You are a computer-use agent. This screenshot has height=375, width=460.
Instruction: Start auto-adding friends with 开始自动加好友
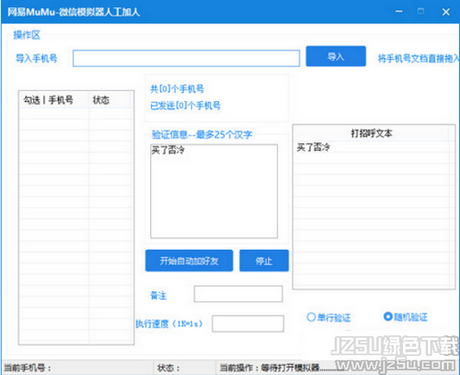189,260
